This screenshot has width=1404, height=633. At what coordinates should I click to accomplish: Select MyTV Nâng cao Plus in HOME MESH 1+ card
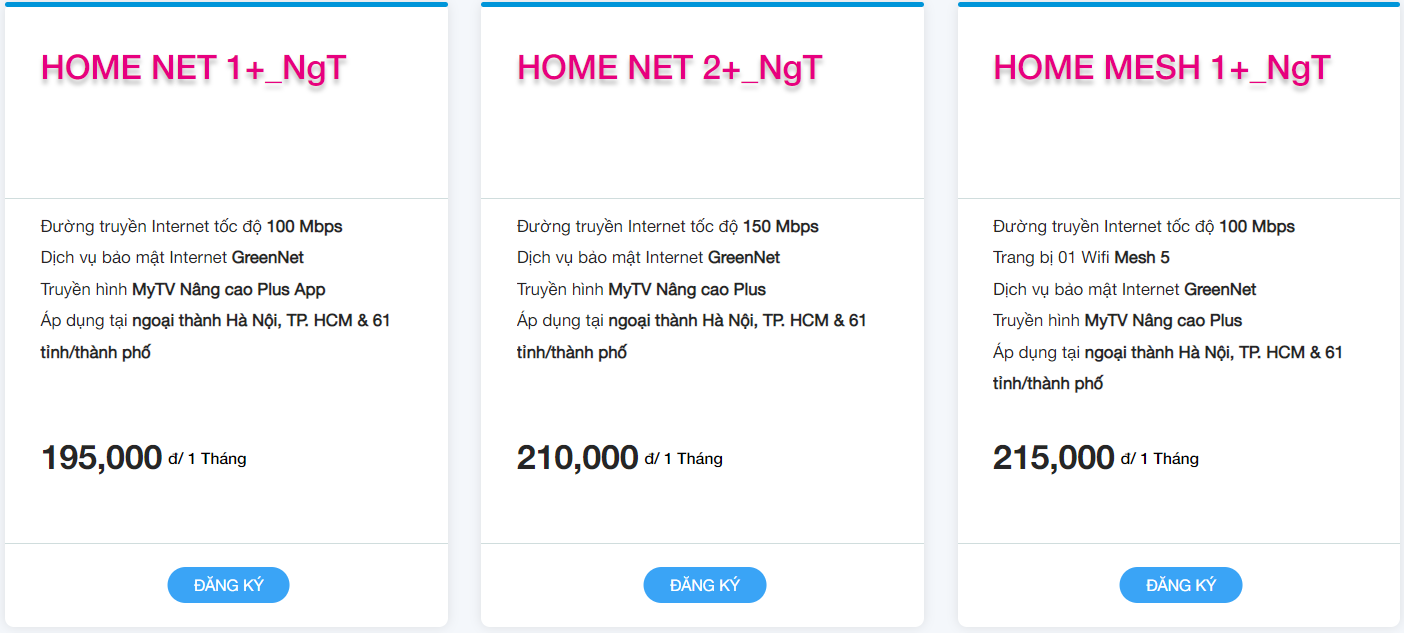click(x=1117, y=321)
